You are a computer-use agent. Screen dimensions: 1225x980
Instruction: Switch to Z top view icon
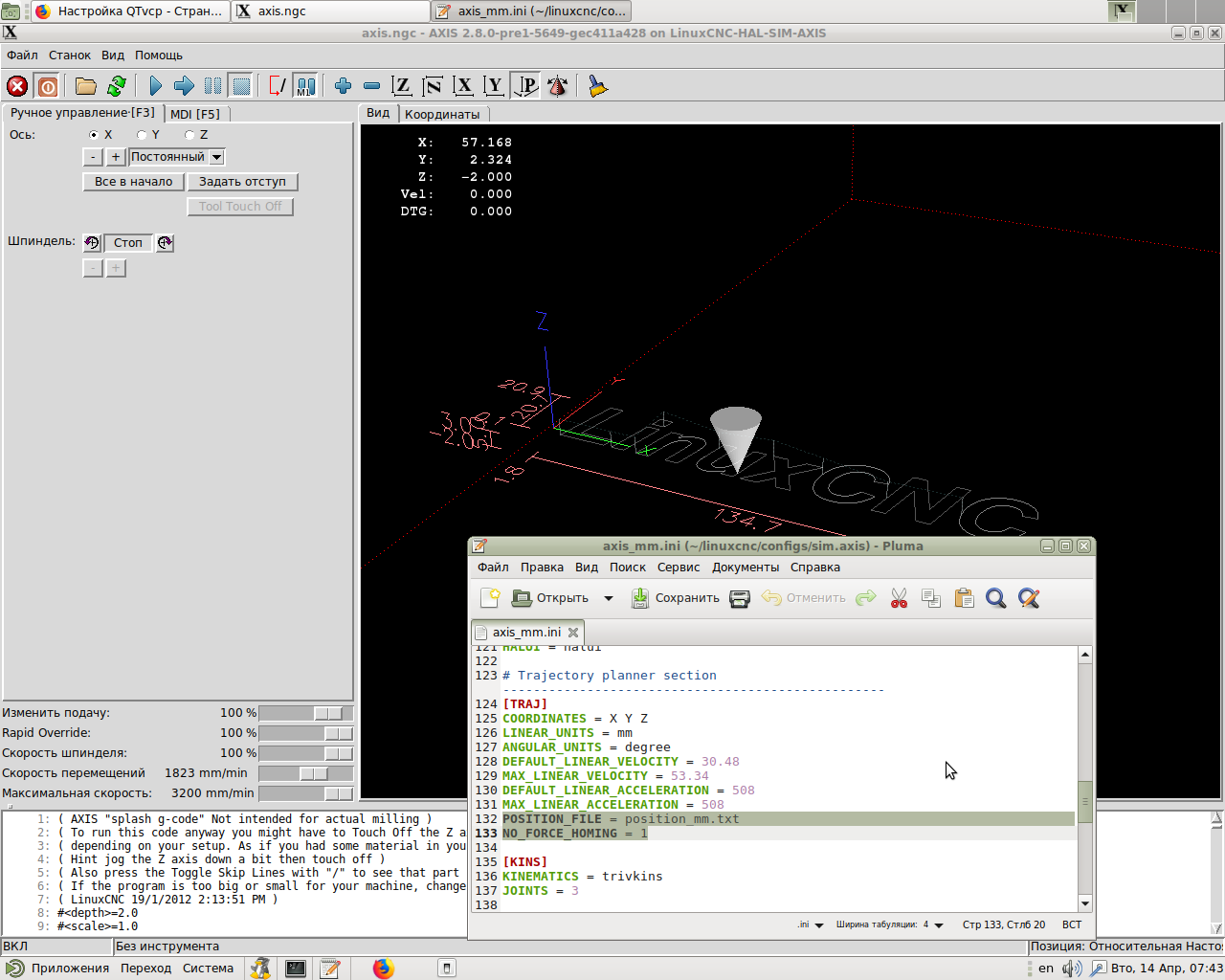[x=402, y=86]
